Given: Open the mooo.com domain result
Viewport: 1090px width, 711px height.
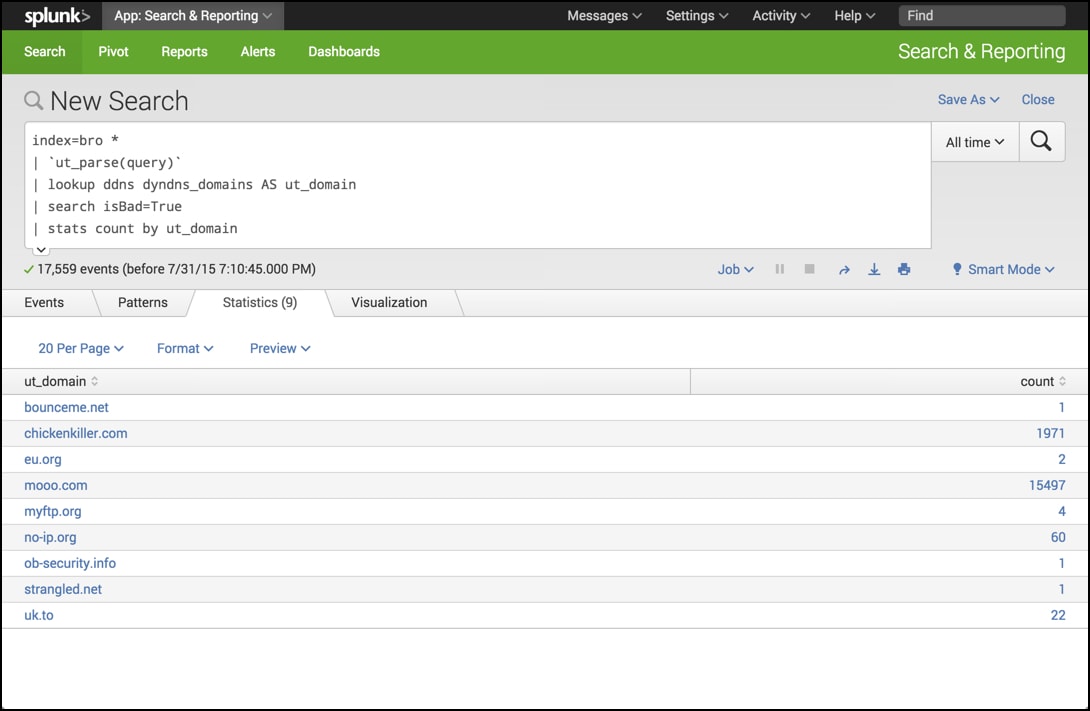Looking at the screenshot, I should (56, 485).
